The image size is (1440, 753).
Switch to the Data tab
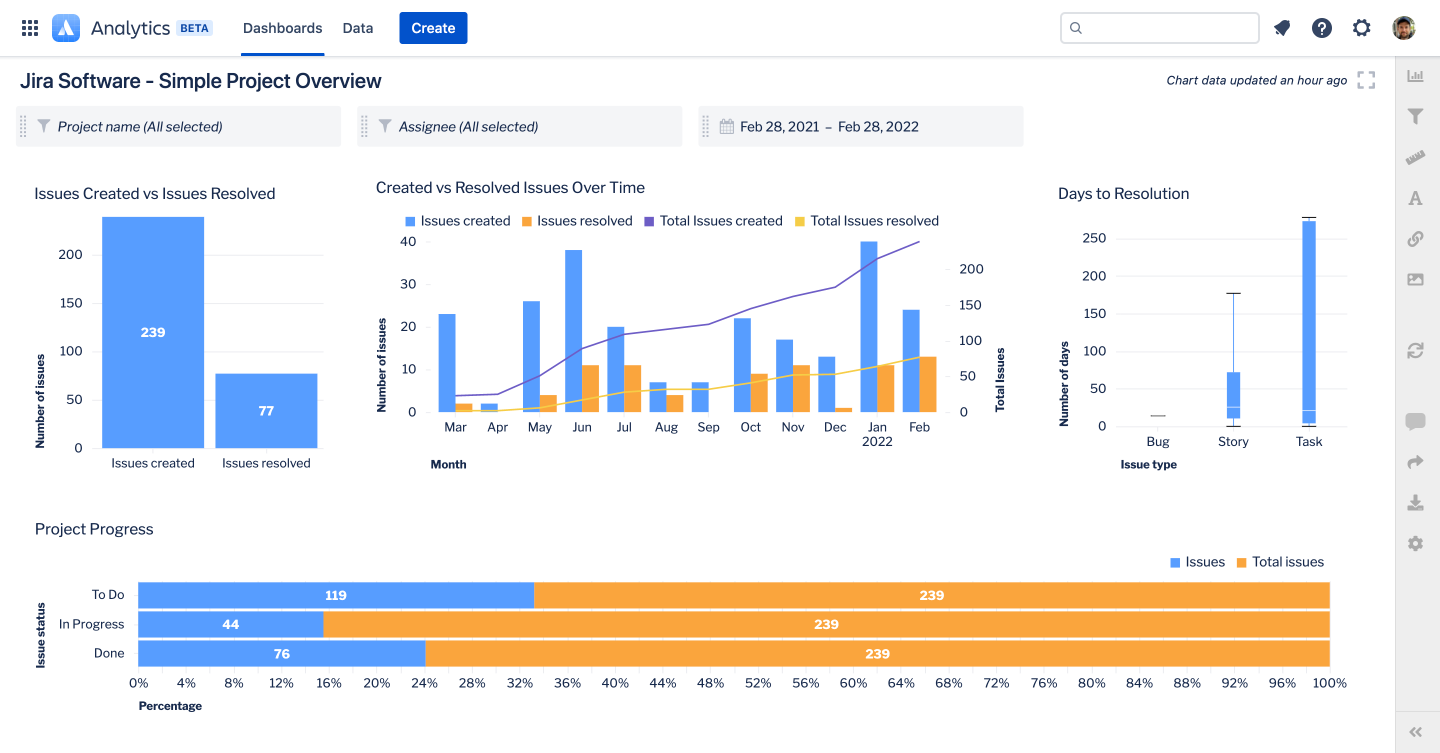click(357, 28)
